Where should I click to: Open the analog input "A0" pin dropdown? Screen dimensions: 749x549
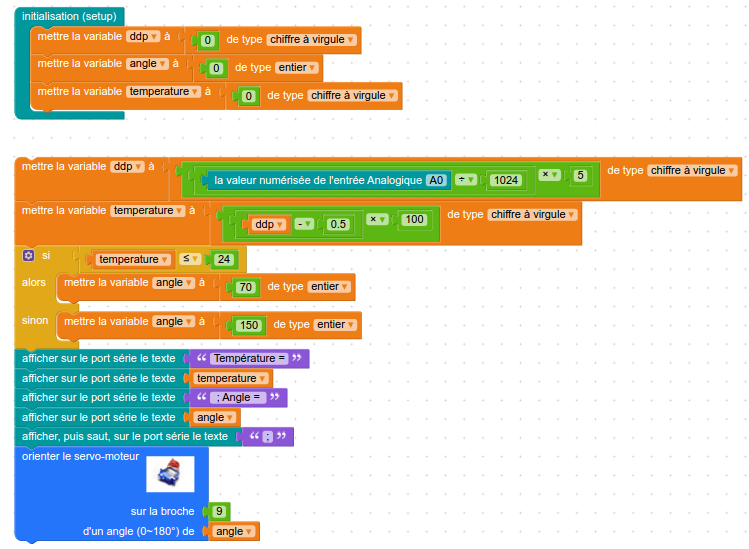click(435, 180)
